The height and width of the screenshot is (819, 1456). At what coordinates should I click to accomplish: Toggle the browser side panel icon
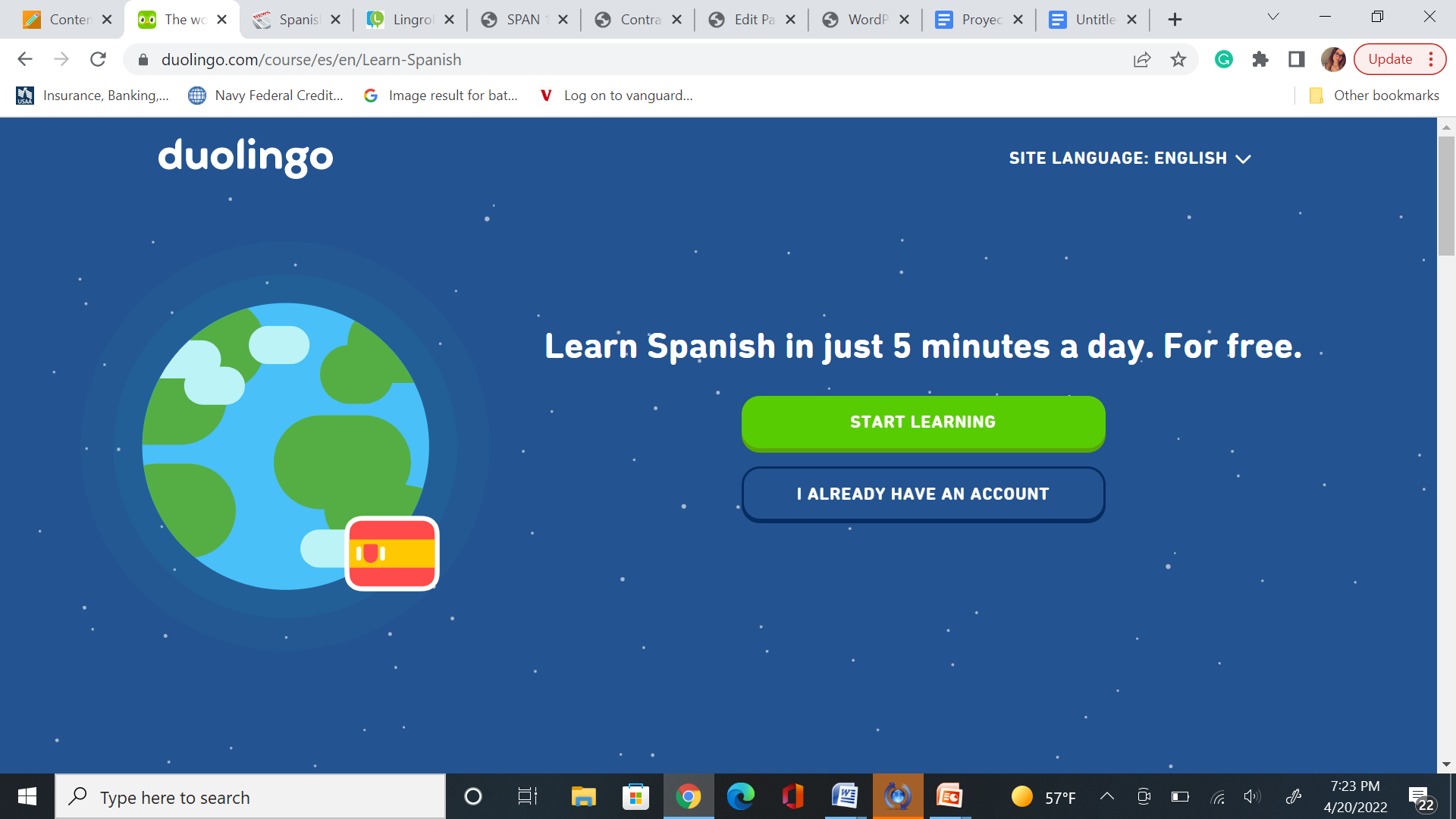(x=1297, y=59)
